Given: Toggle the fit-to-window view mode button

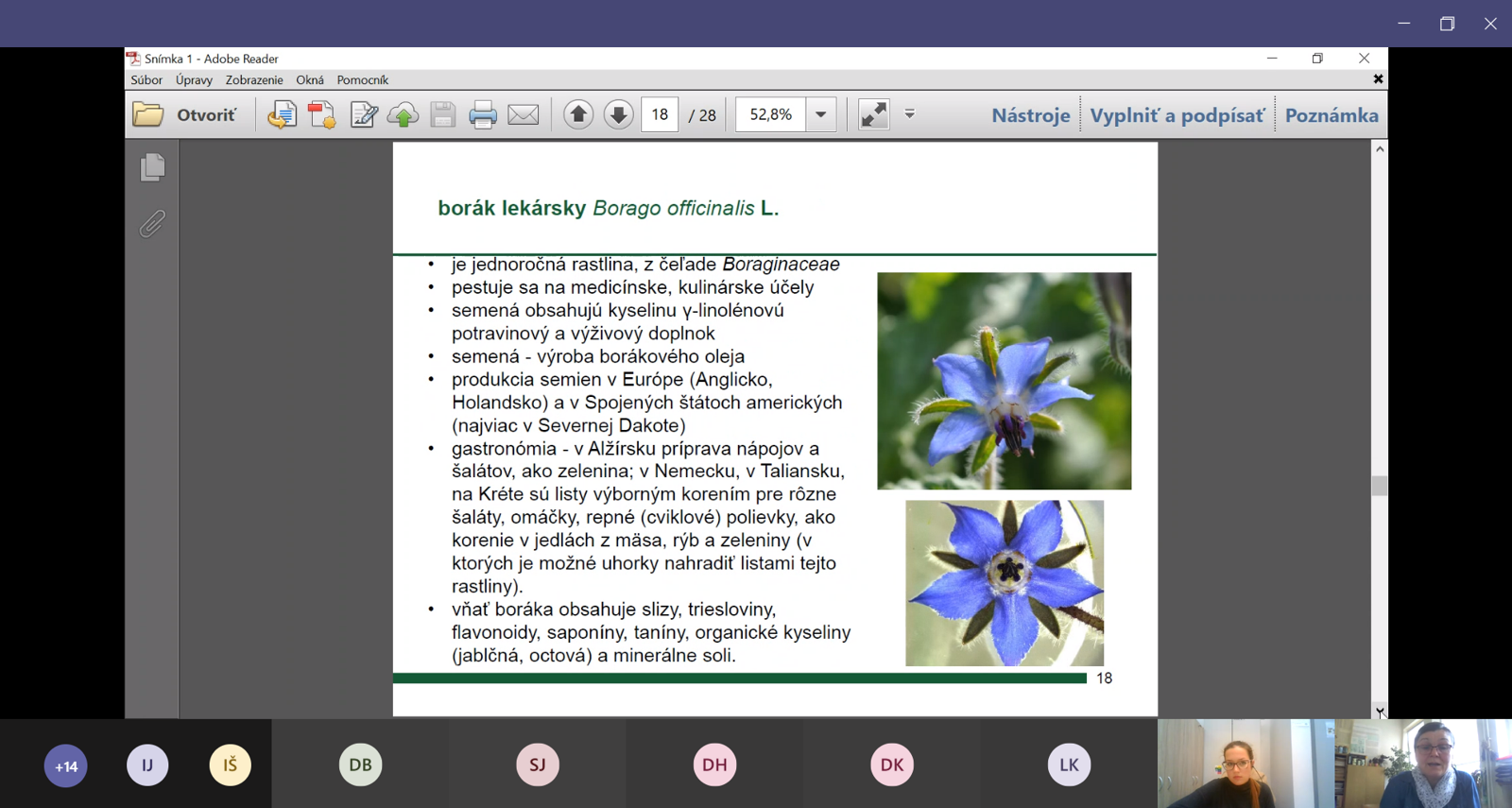Looking at the screenshot, I should (873, 115).
